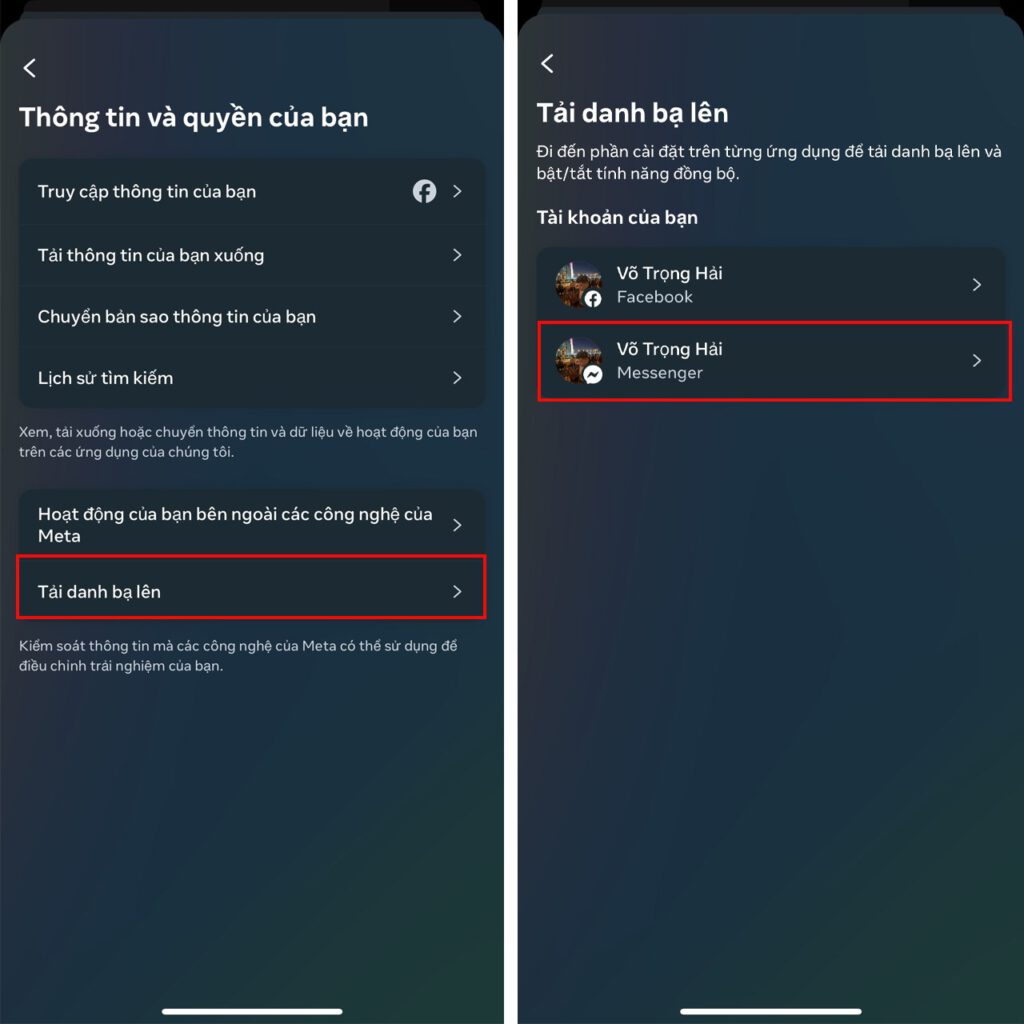Expand chevron on the Messenger account row
Viewport: 1024px width, 1024px height.
[x=976, y=360]
